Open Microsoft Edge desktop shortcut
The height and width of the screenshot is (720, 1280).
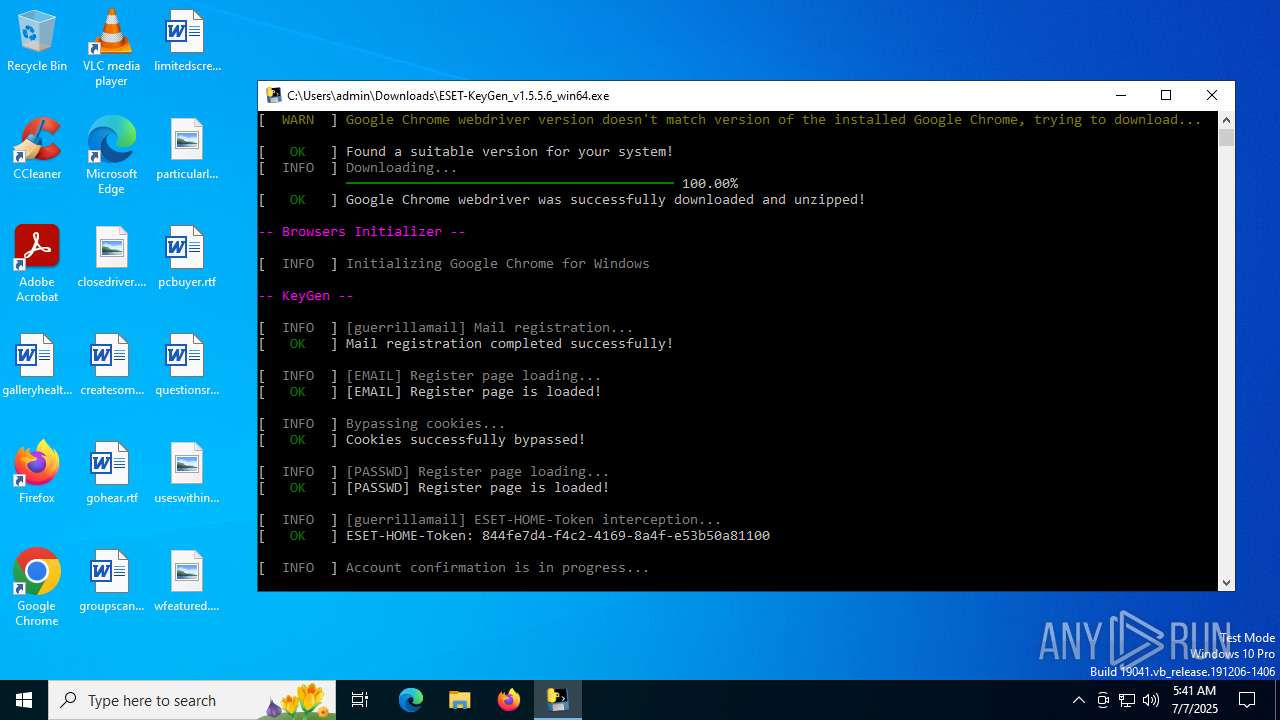[111, 156]
